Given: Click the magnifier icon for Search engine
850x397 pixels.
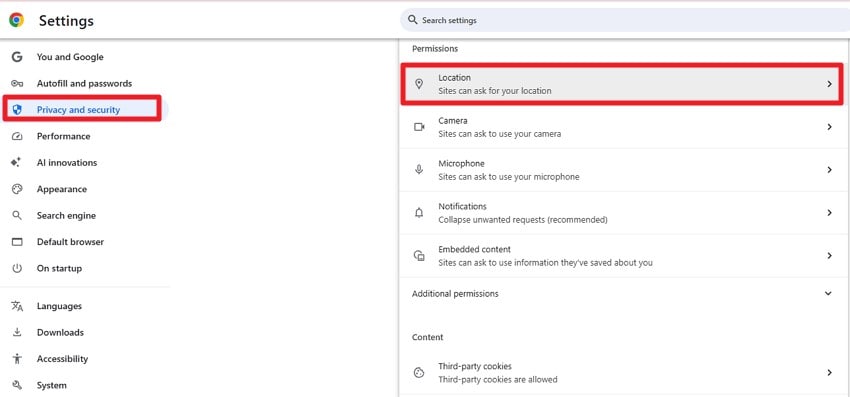Looking at the screenshot, I should point(17,215).
